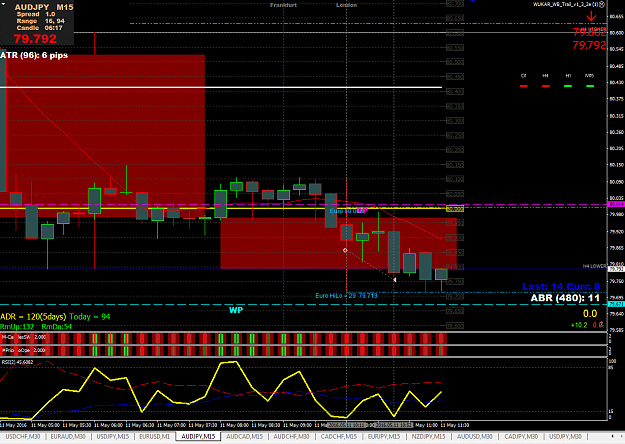
Task: Click the blue diamond marker at top
Action: [x=473, y=1]
